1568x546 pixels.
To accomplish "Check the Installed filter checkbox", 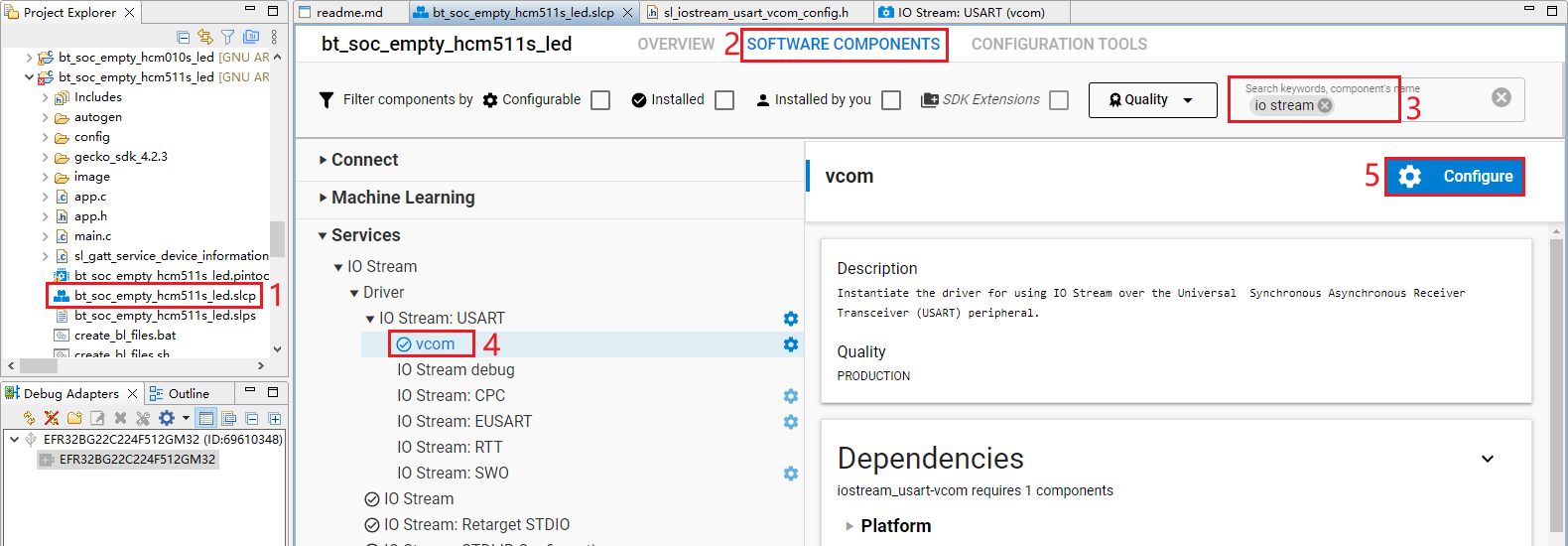I will (724, 100).
